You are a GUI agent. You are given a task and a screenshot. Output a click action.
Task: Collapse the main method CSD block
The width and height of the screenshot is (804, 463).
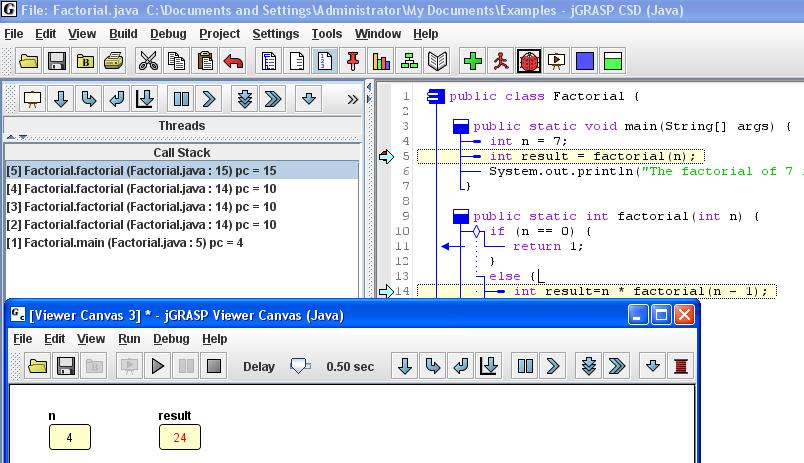coord(461,126)
